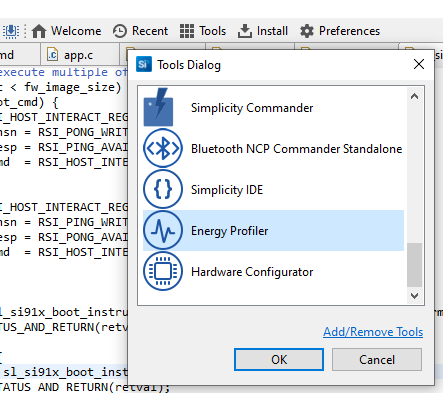Open the Install toolbar item
The height and width of the screenshot is (393, 443).
[263, 31]
